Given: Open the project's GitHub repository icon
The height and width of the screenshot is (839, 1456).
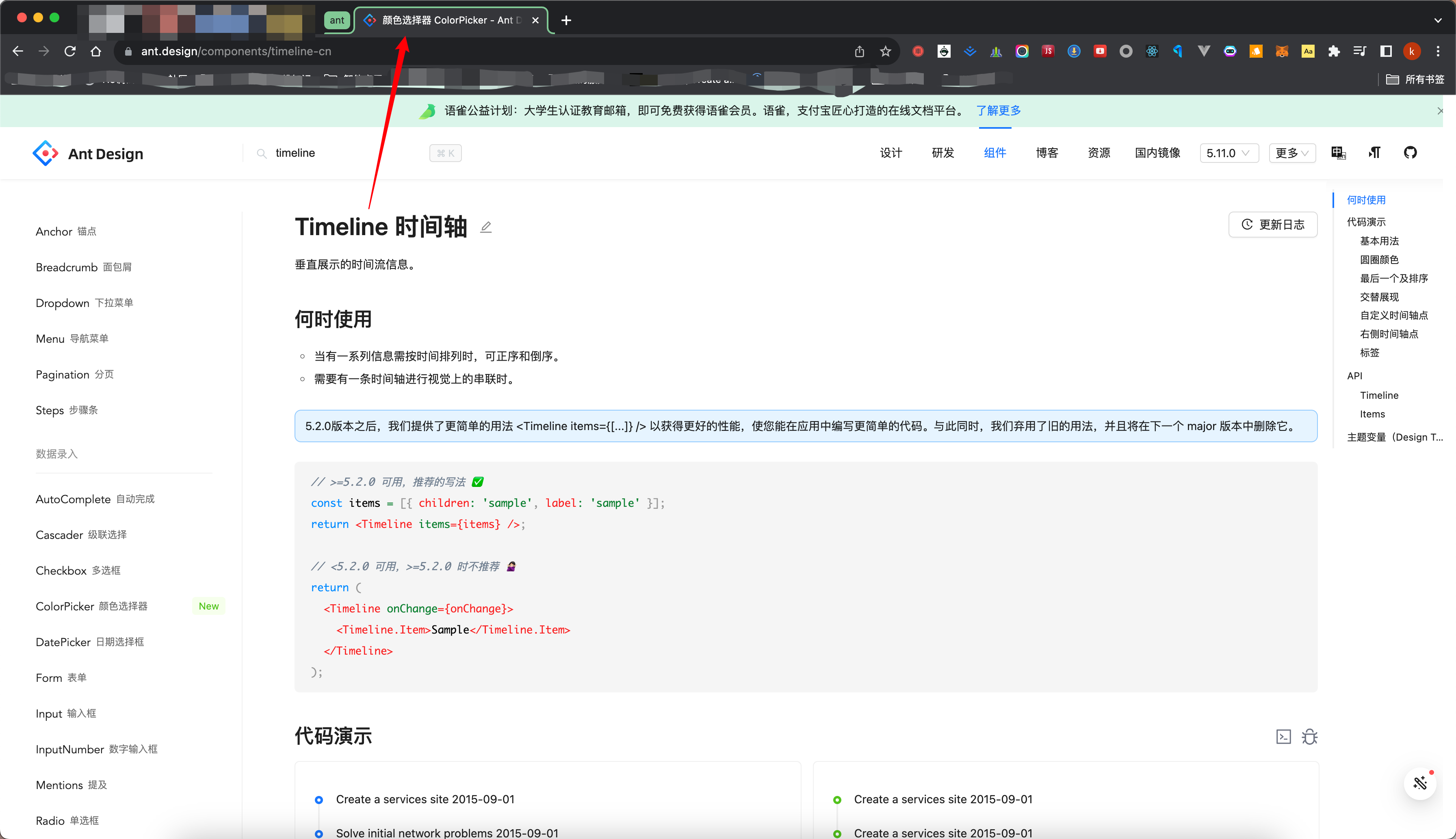Looking at the screenshot, I should [x=1411, y=152].
